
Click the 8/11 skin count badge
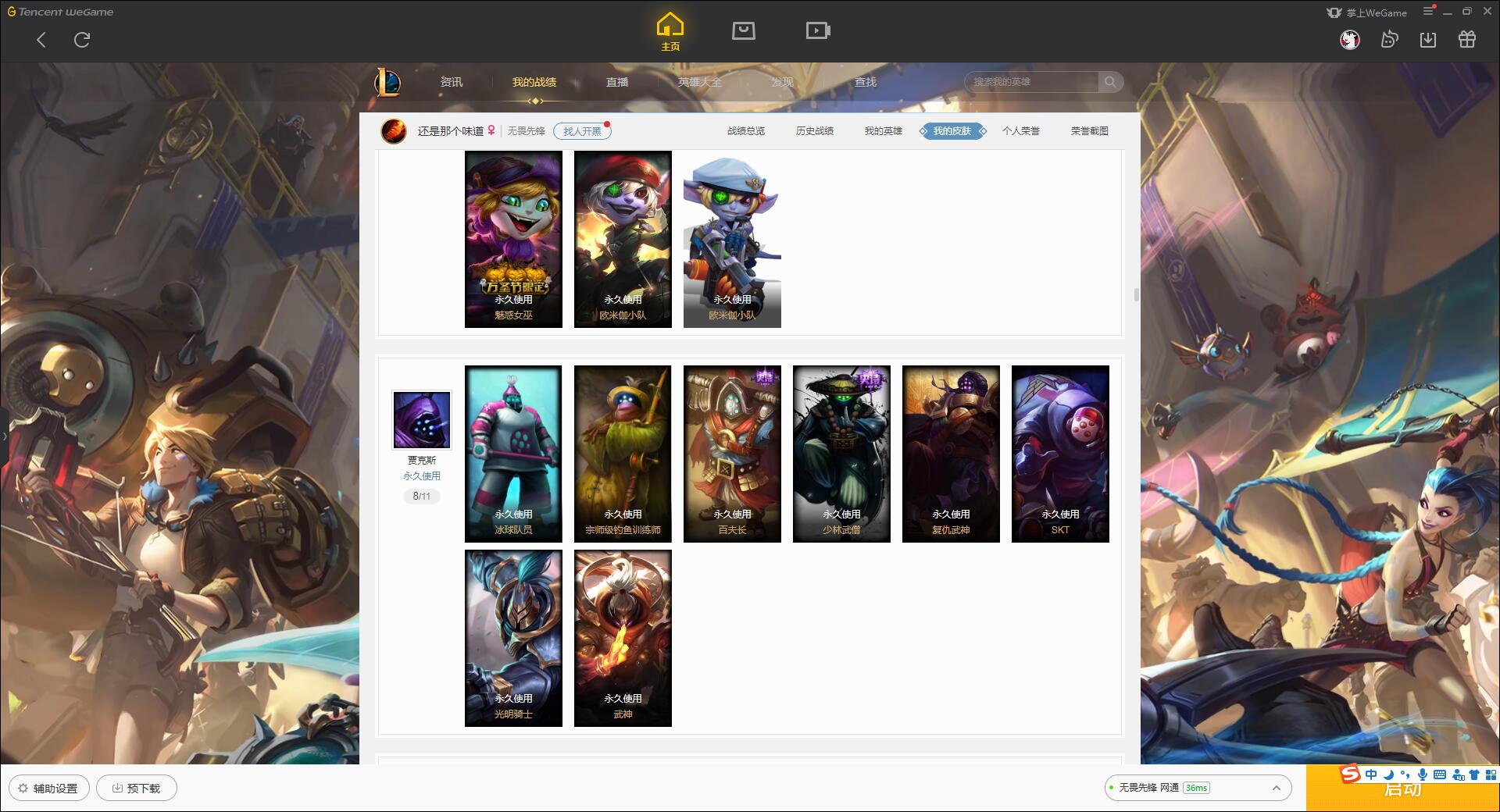pos(422,496)
